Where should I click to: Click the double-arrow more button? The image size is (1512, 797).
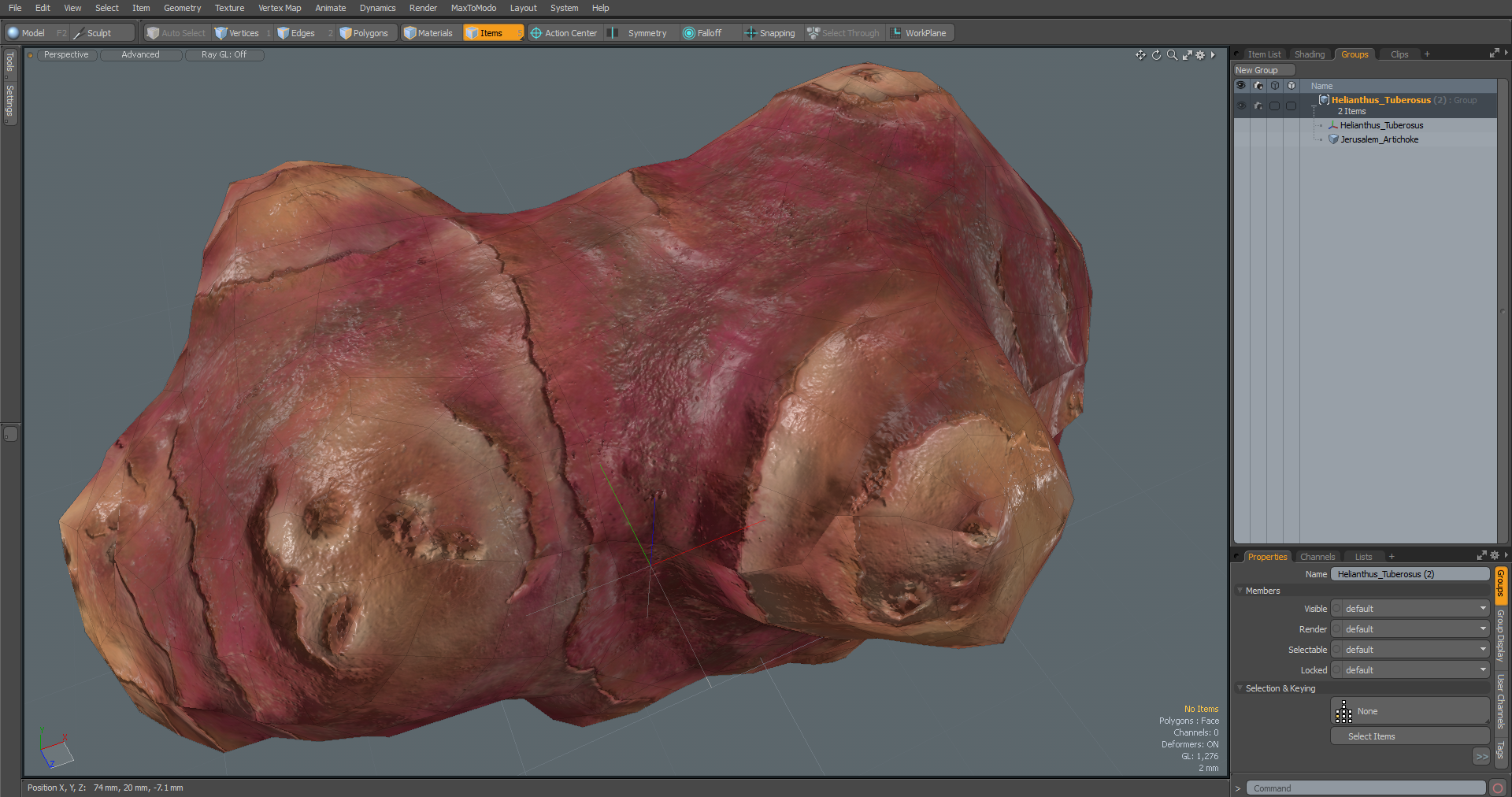(1481, 756)
